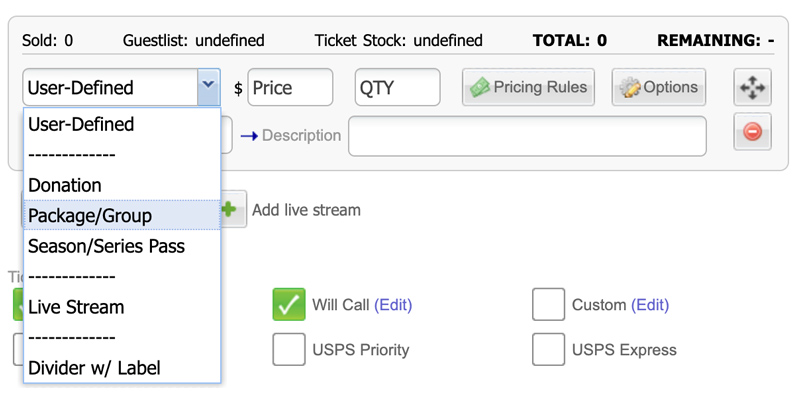Image resolution: width=800 pixels, height=400 pixels.
Task: Check the USPS Priority checkbox
Action: click(289, 349)
